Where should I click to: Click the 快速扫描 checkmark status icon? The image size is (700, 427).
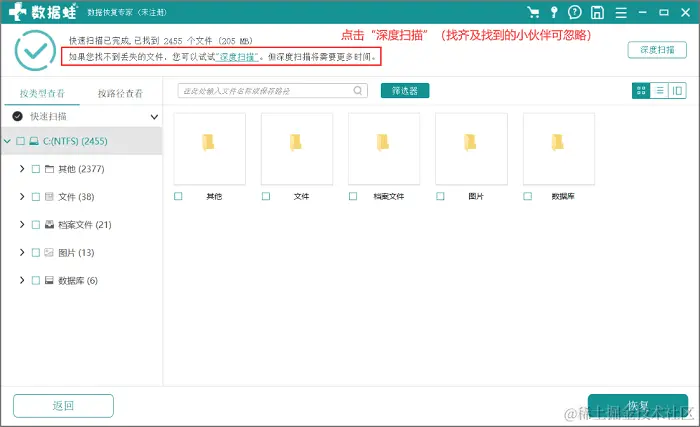pos(17,117)
